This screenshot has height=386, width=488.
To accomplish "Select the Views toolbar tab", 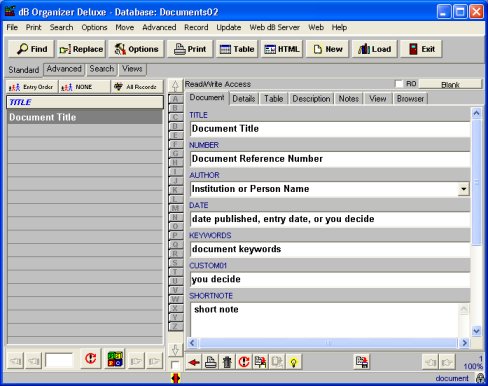I will point(132,69).
